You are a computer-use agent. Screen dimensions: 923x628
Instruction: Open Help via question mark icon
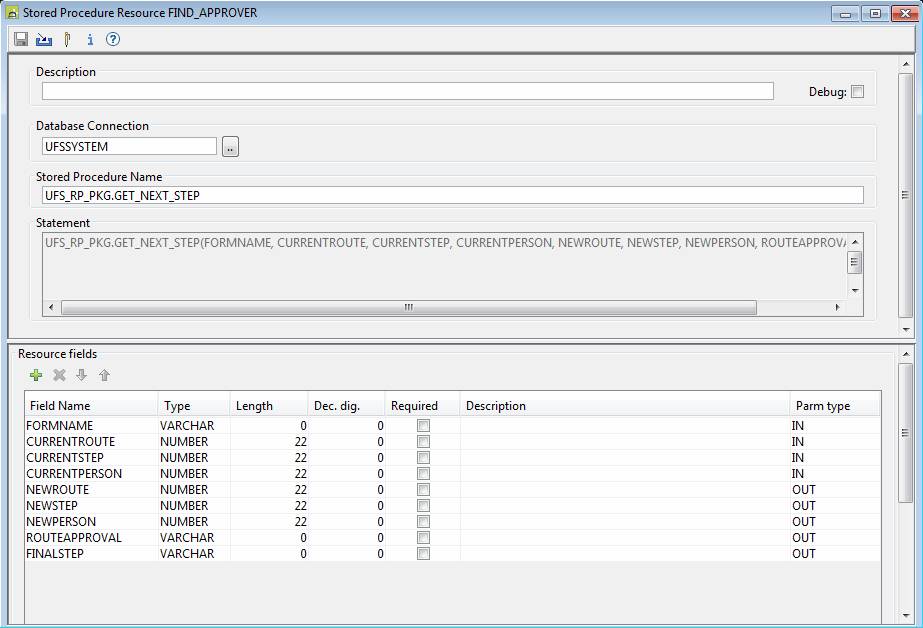(113, 40)
